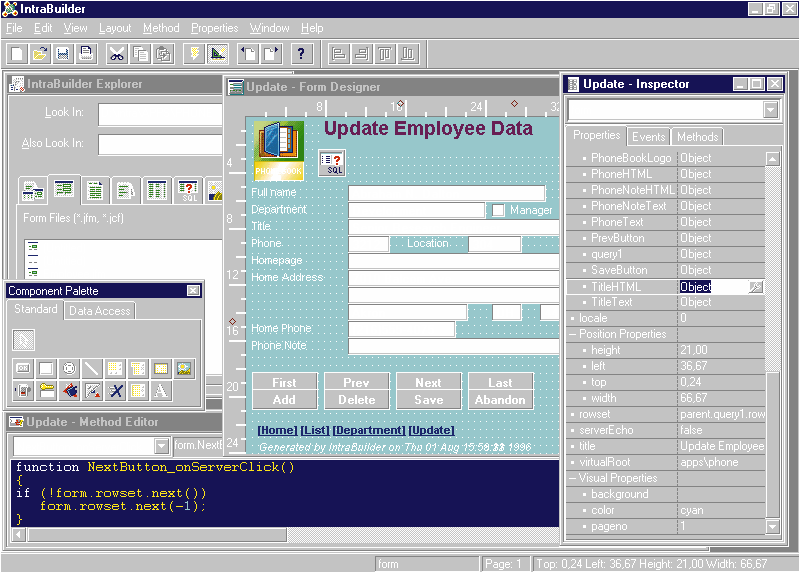Select the line rule component in the palette
This screenshot has width=800, height=573.
point(92,368)
